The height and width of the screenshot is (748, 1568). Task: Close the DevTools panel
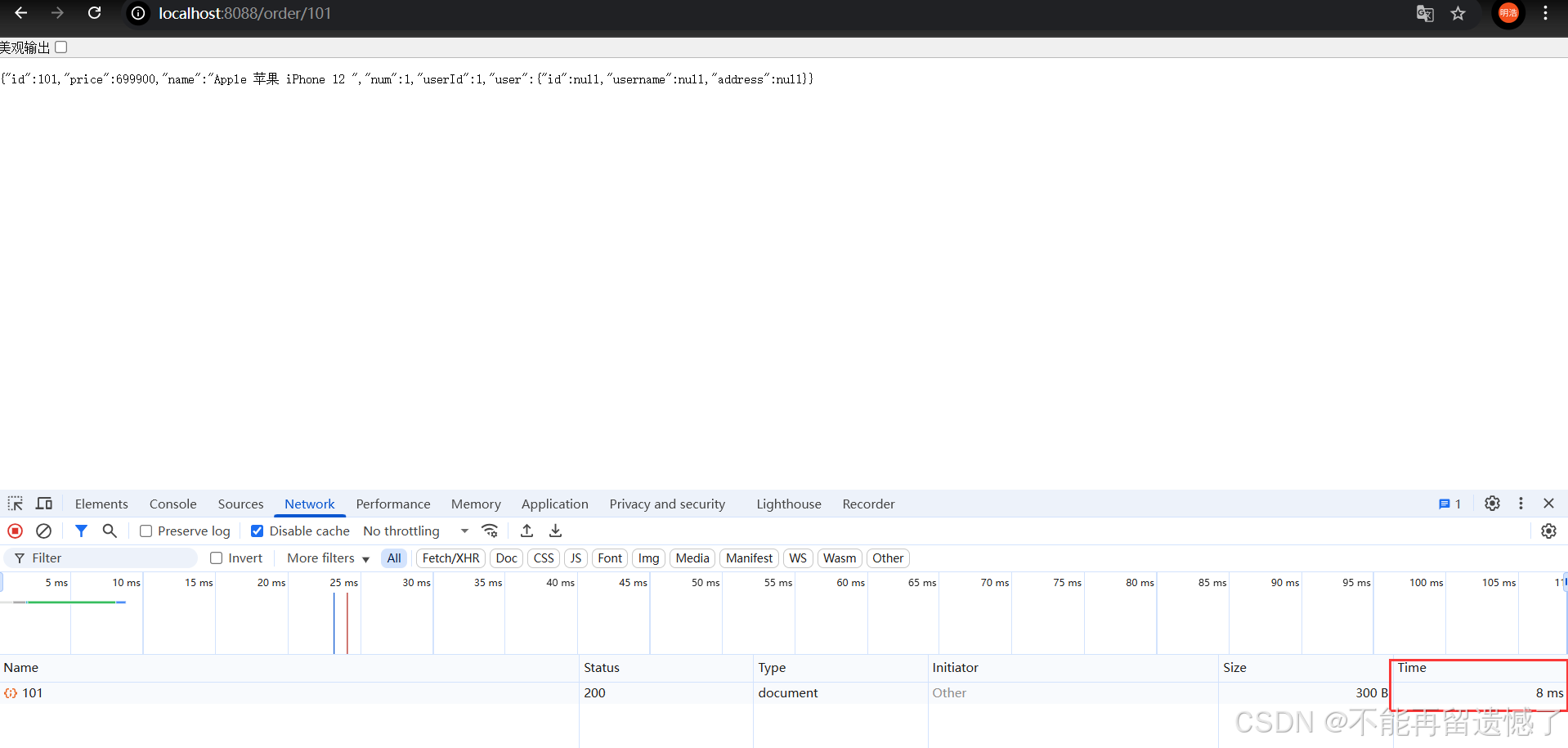tap(1548, 504)
